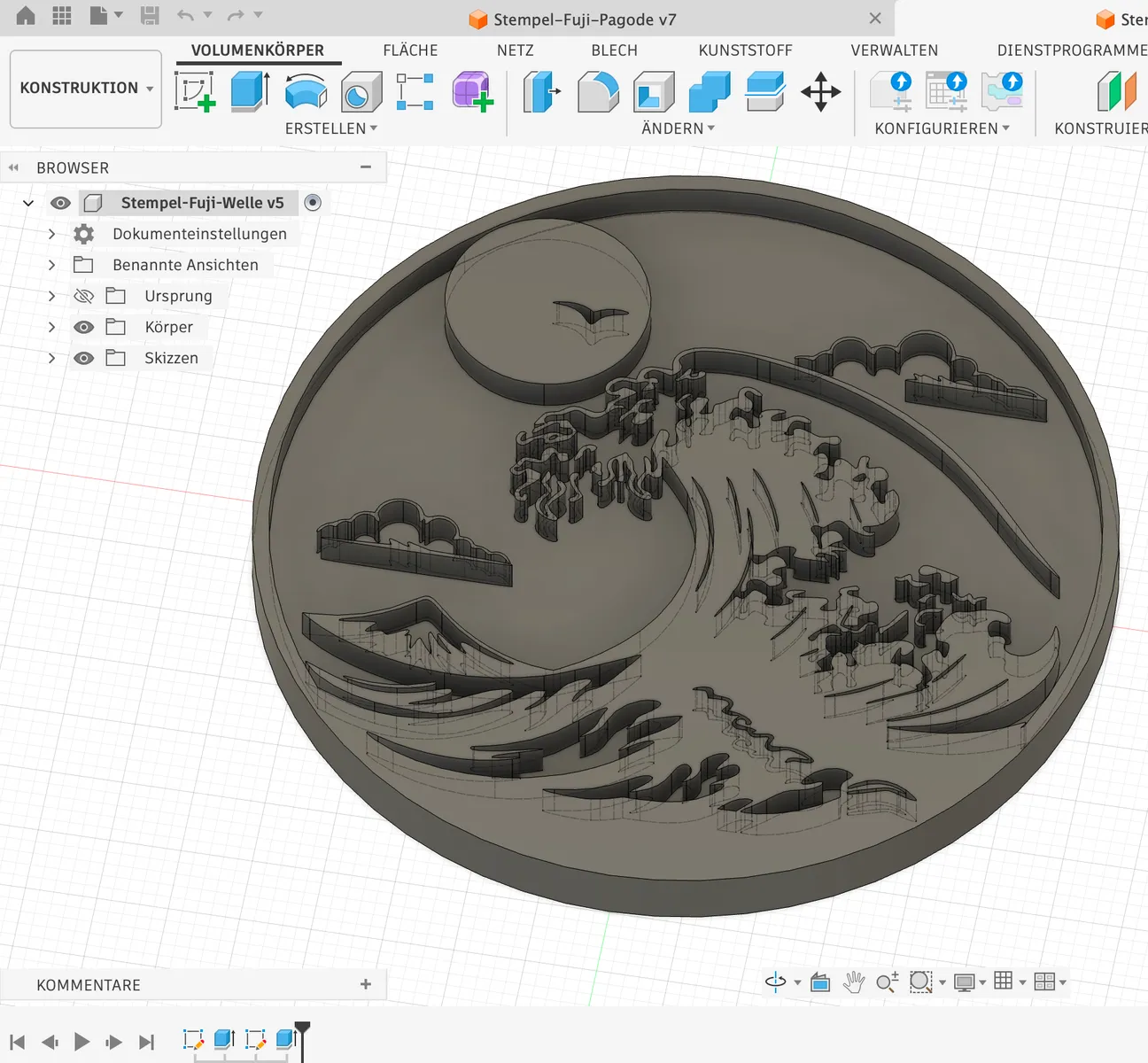Select the KONSTRUIEREN plane tool
1148x1063 pixels.
pos(1116,91)
